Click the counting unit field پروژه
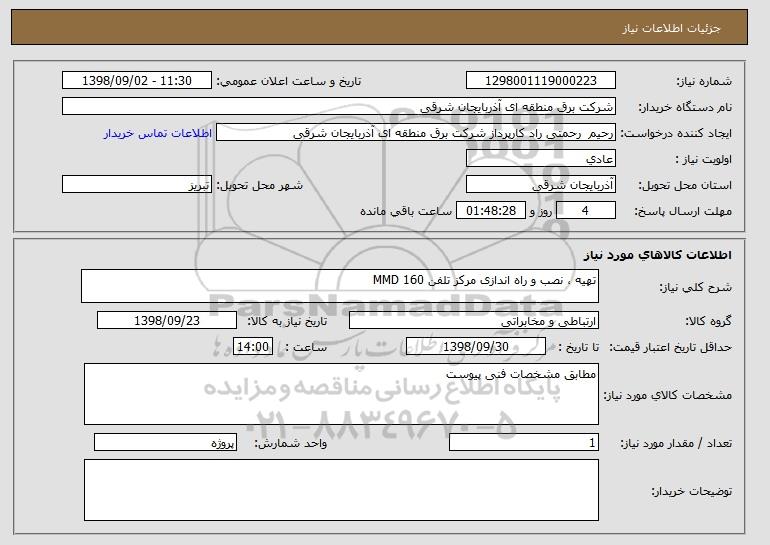This screenshot has height=545, width=770. (x=165, y=442)
